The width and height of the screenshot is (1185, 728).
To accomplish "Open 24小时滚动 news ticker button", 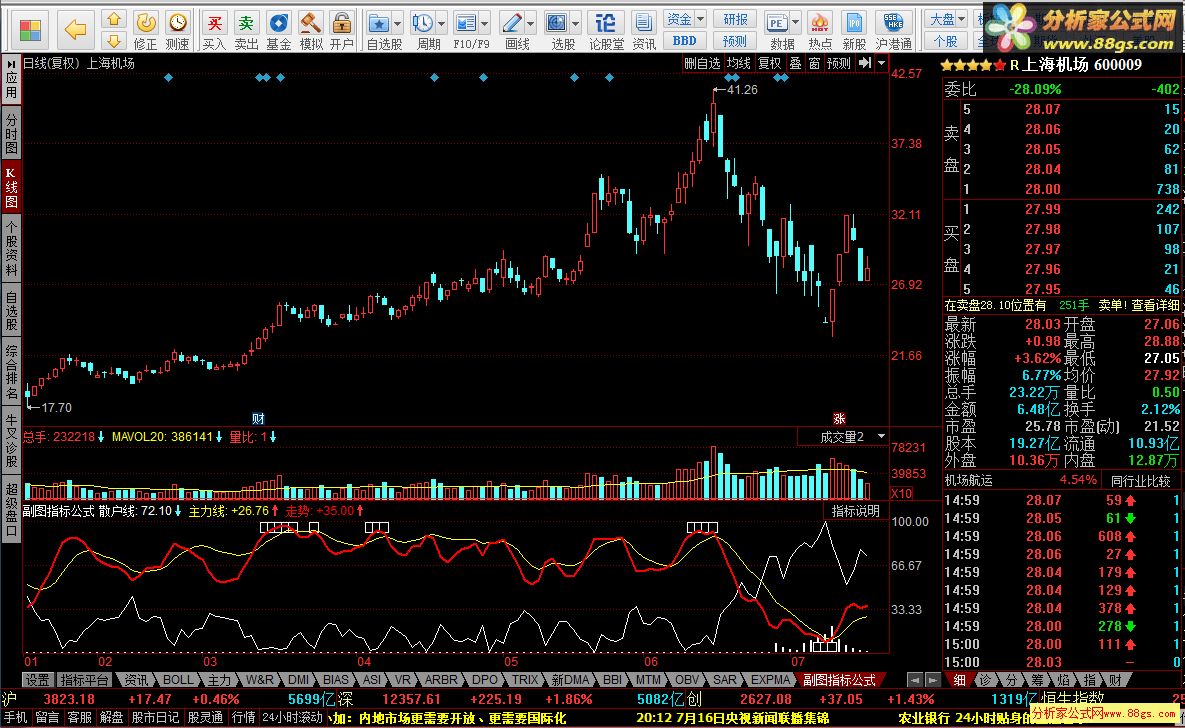I will click(x=292, y=717).
